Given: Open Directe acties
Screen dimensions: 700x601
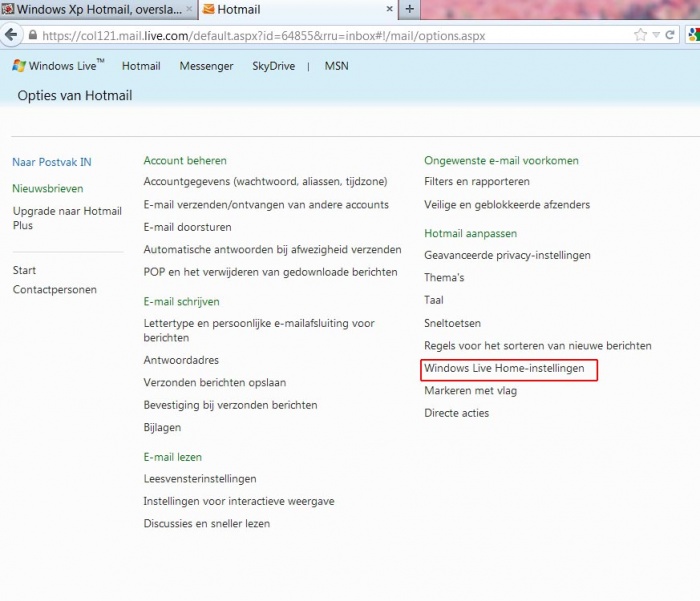Looking at the screenshot, I should 456,413.
